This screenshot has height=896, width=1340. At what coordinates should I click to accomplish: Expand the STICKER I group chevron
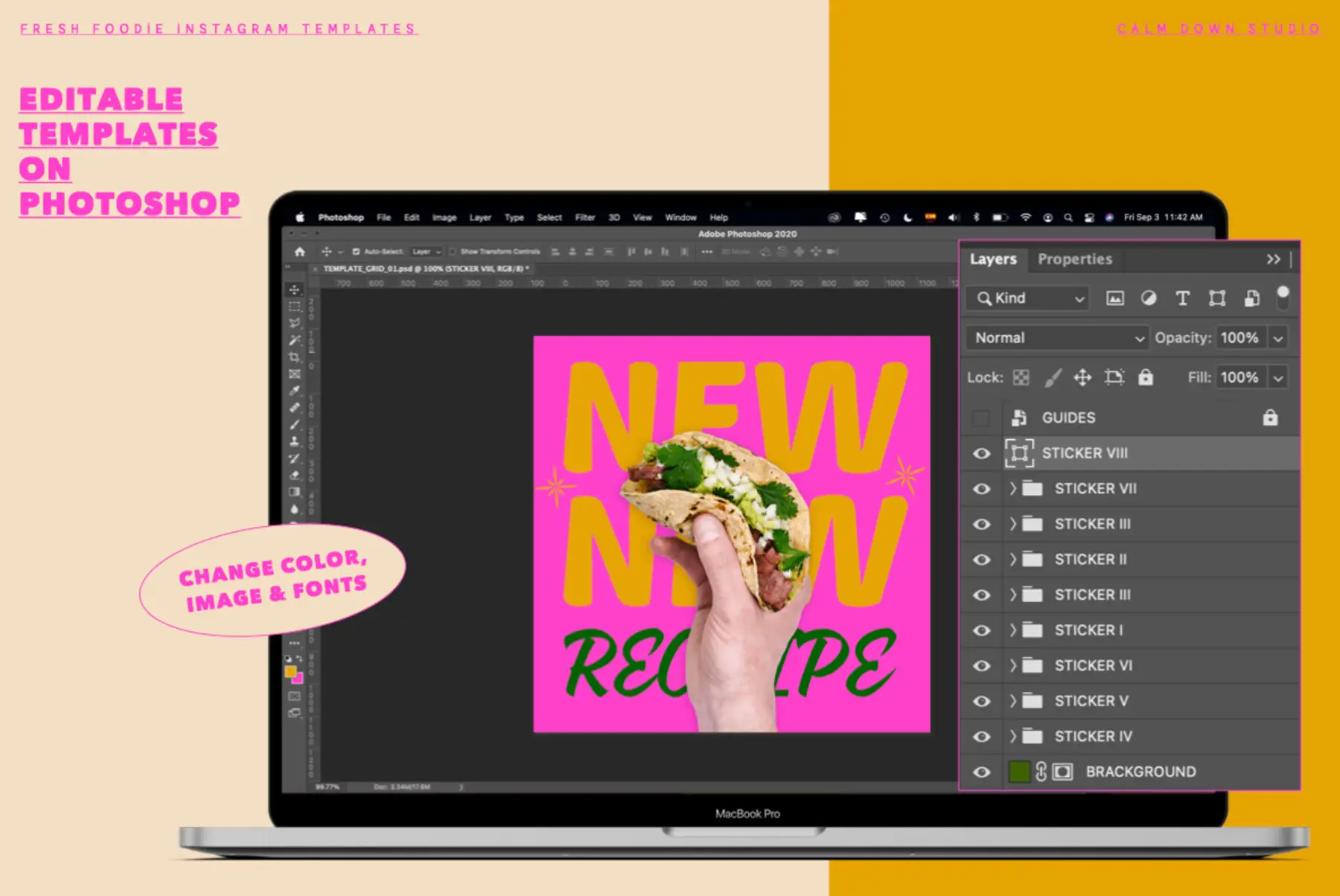1012,630
